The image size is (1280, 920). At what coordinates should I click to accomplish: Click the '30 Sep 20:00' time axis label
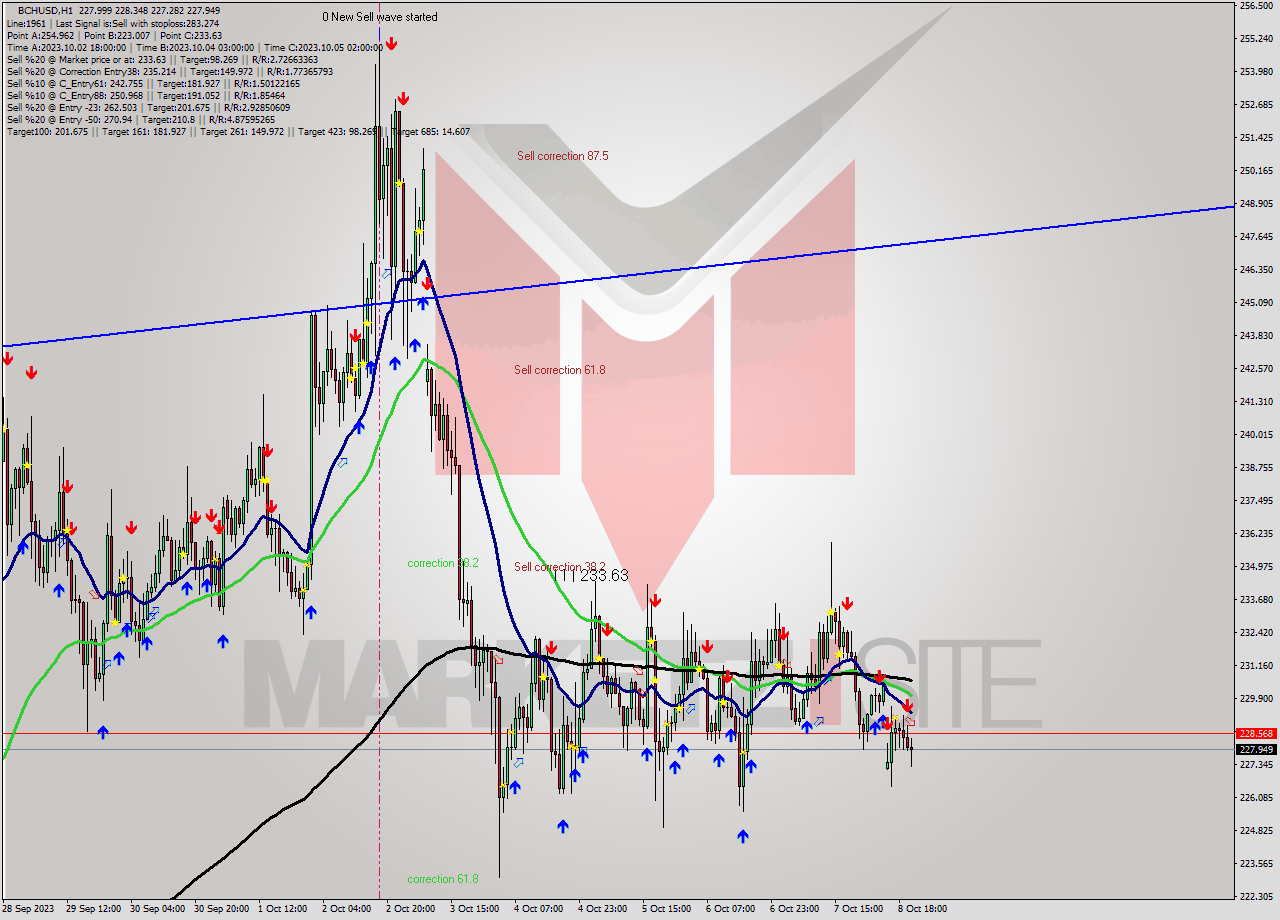[x=221, y=909]
